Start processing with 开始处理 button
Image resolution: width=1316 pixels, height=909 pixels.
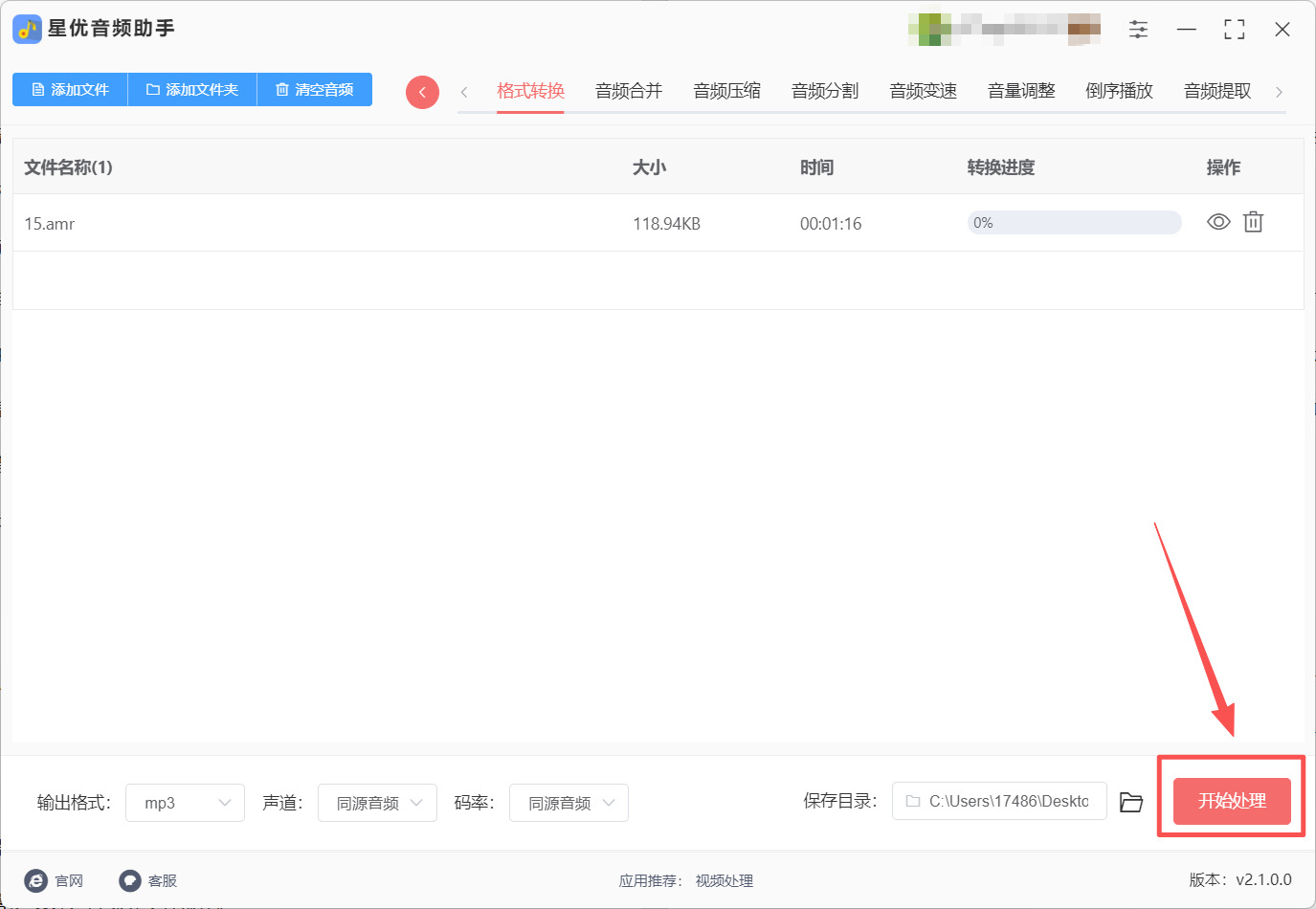[1233, 802]
